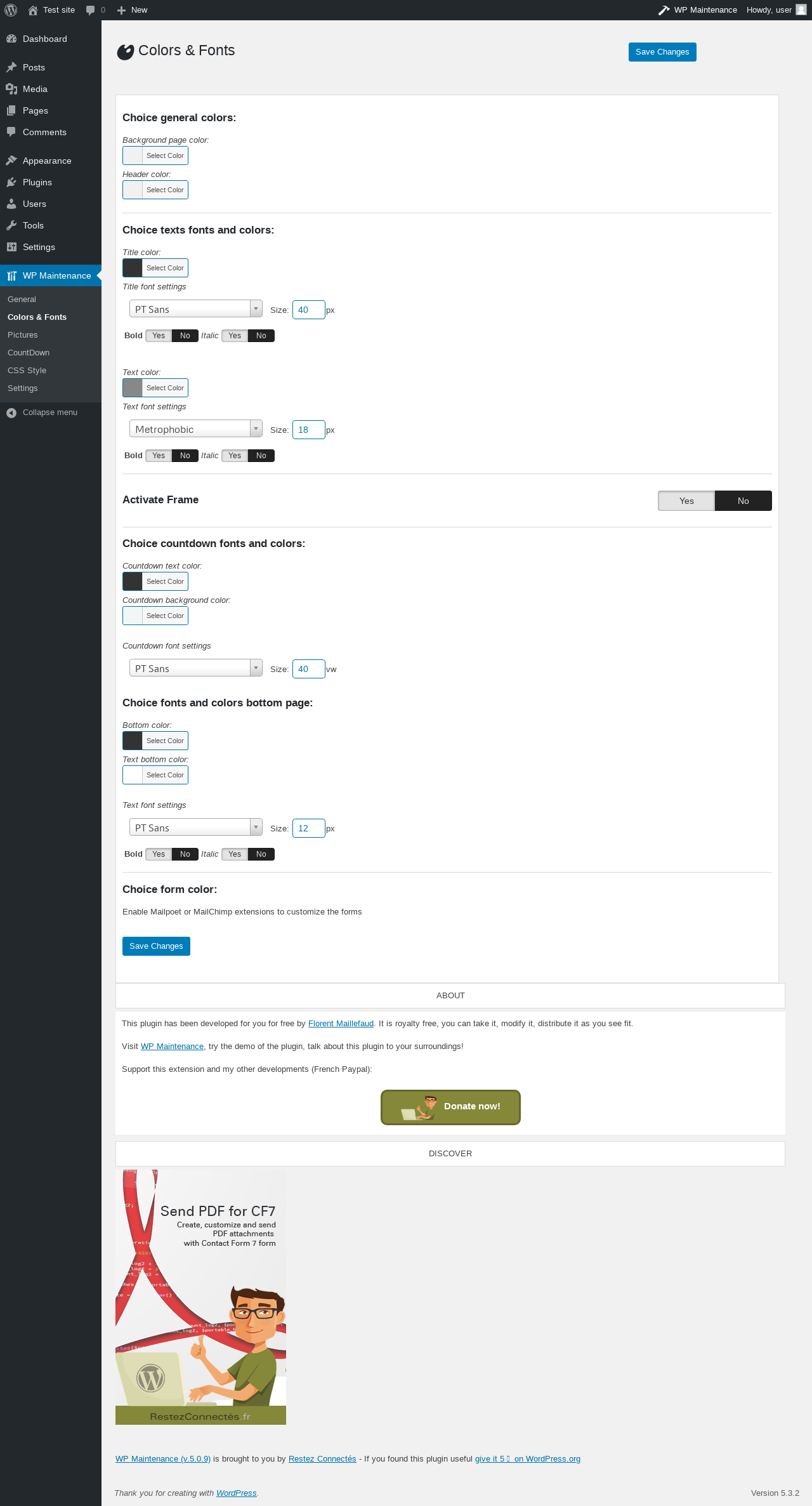
Task: Open the CSS Style submenu item
Action: pos(27,371)
